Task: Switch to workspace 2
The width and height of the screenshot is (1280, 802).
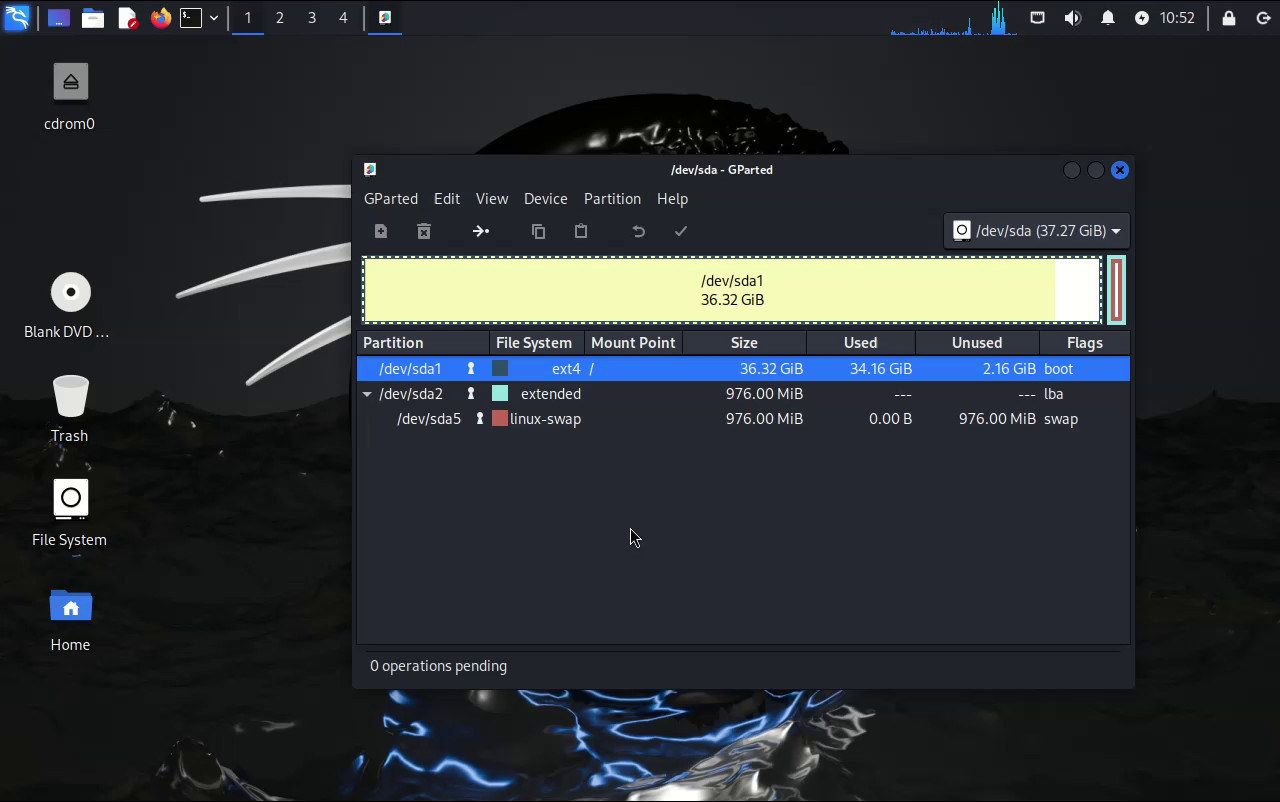Action: 280,18
